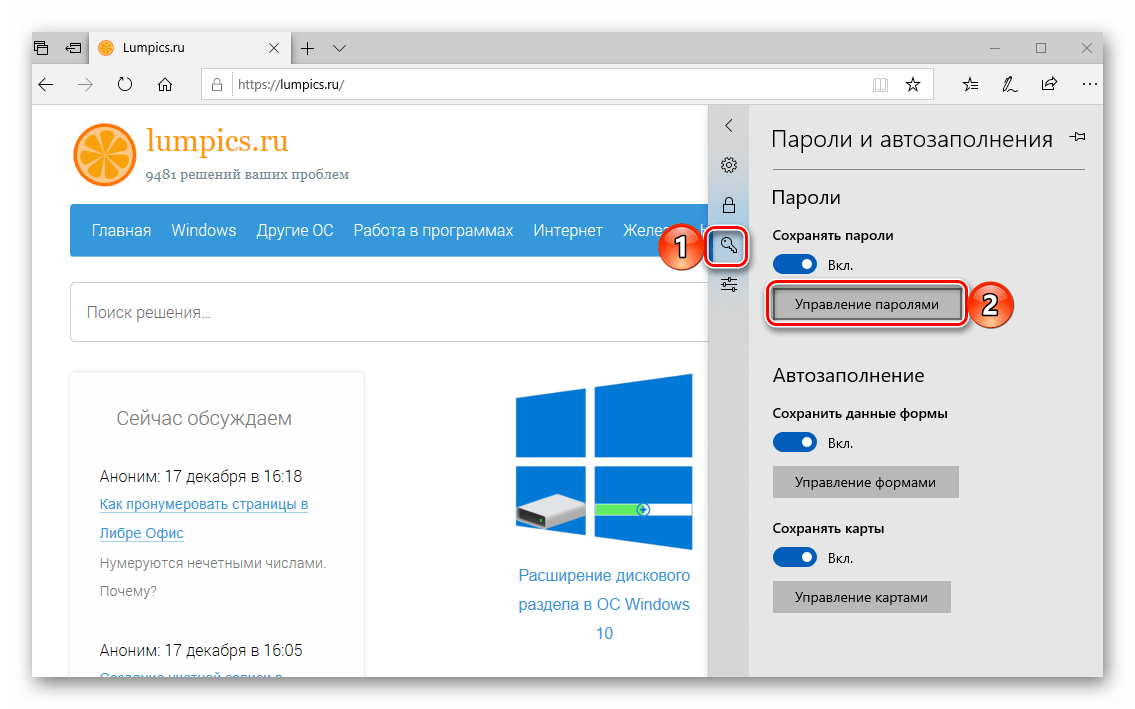1135x709 pixels.
Task: Open Расширение дискового раздела article link
Action: point(604,604)
